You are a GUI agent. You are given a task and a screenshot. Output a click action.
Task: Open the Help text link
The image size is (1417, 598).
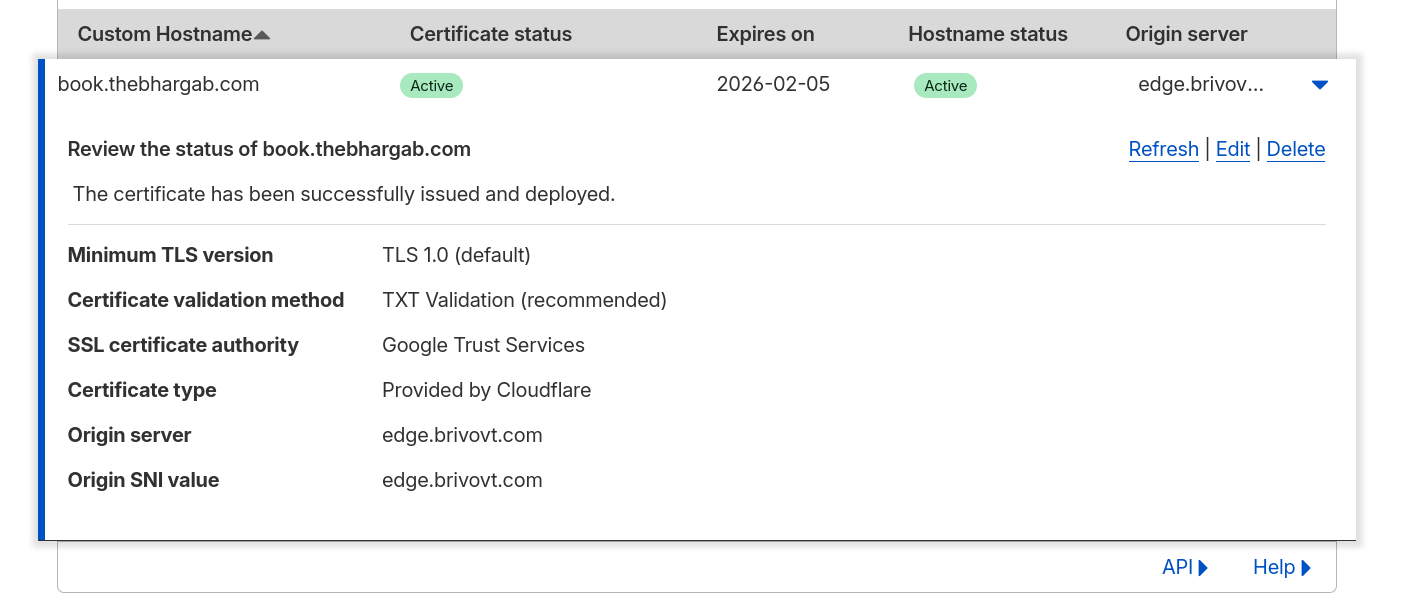tap(1273, 567)
